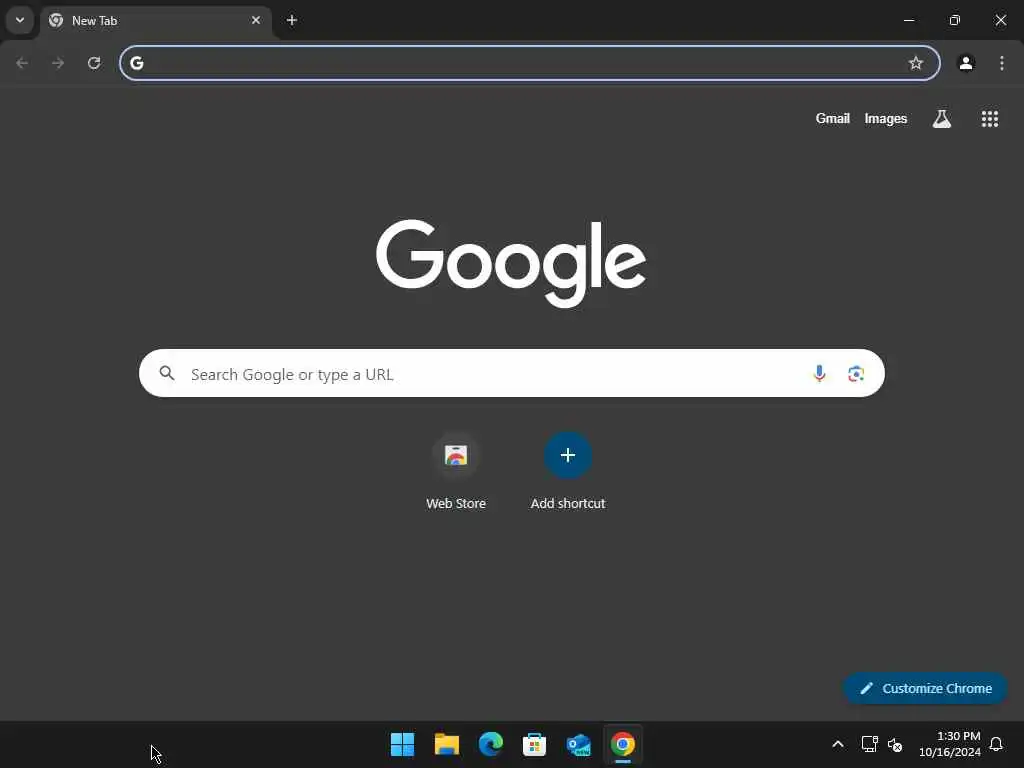Screen dimensions: 1024x768
Task: Open Microsoft Store from taskbar
Action: coord(534,744)
